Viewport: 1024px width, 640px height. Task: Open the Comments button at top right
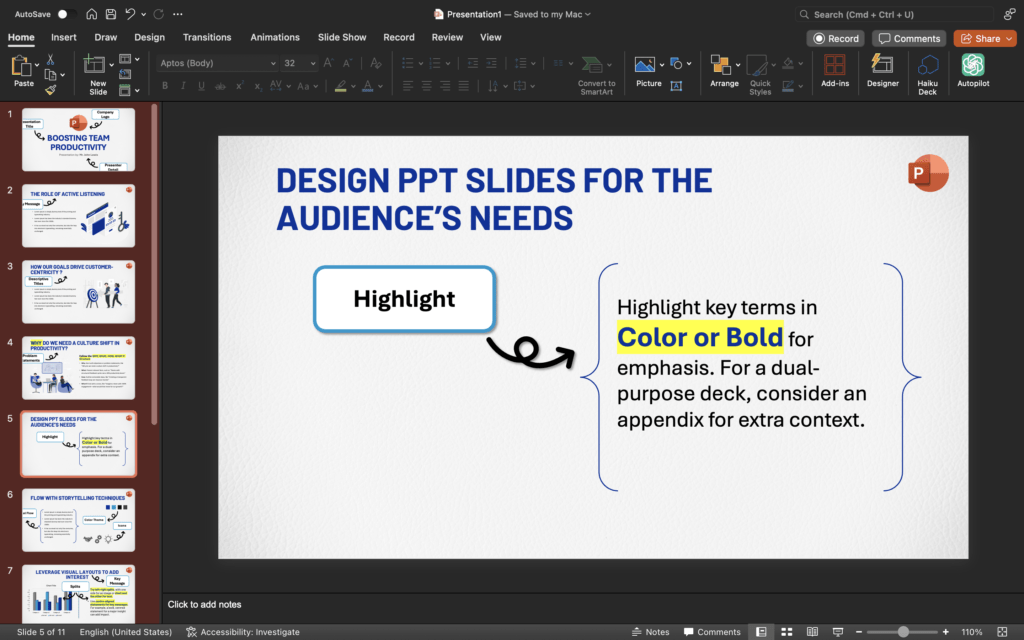909,38
